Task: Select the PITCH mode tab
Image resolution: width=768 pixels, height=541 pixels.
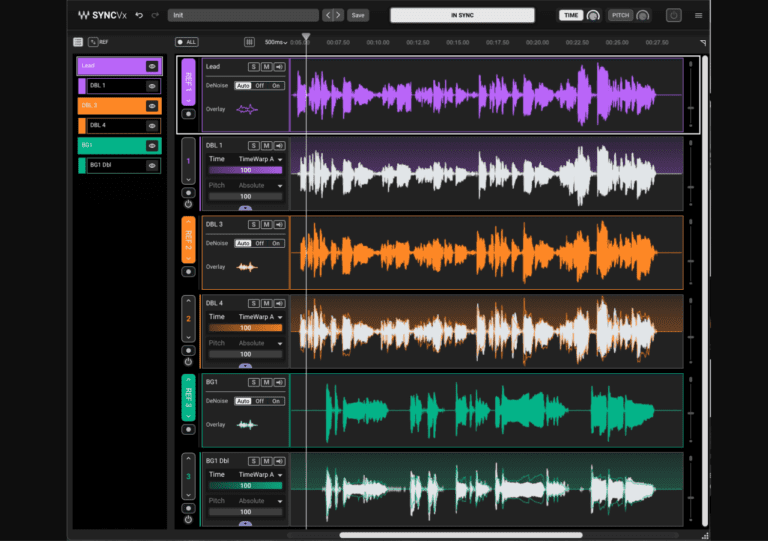Action: [x=621, y=15]
